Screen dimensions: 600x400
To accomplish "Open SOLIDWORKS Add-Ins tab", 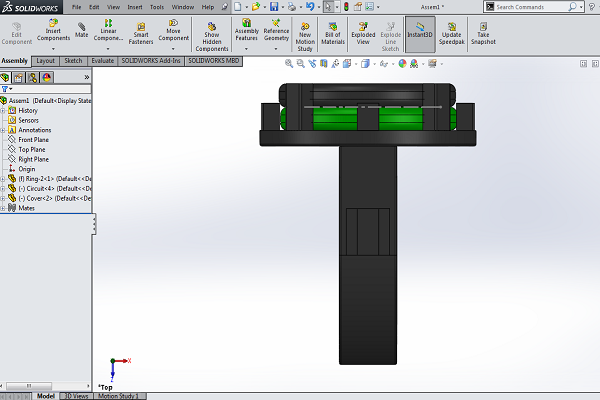I will (151, 61).
